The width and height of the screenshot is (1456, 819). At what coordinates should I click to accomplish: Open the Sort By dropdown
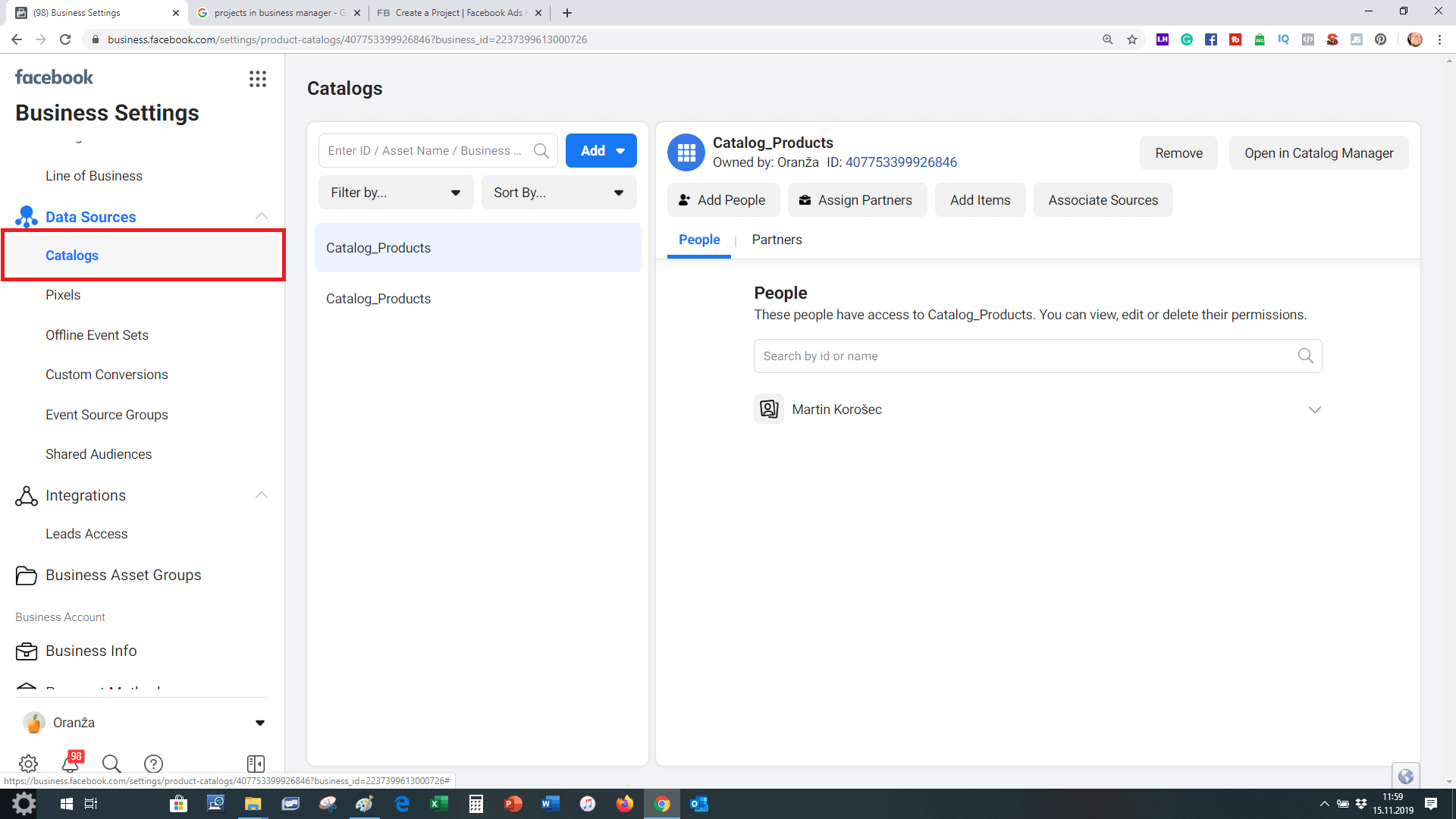pos(559,193)
